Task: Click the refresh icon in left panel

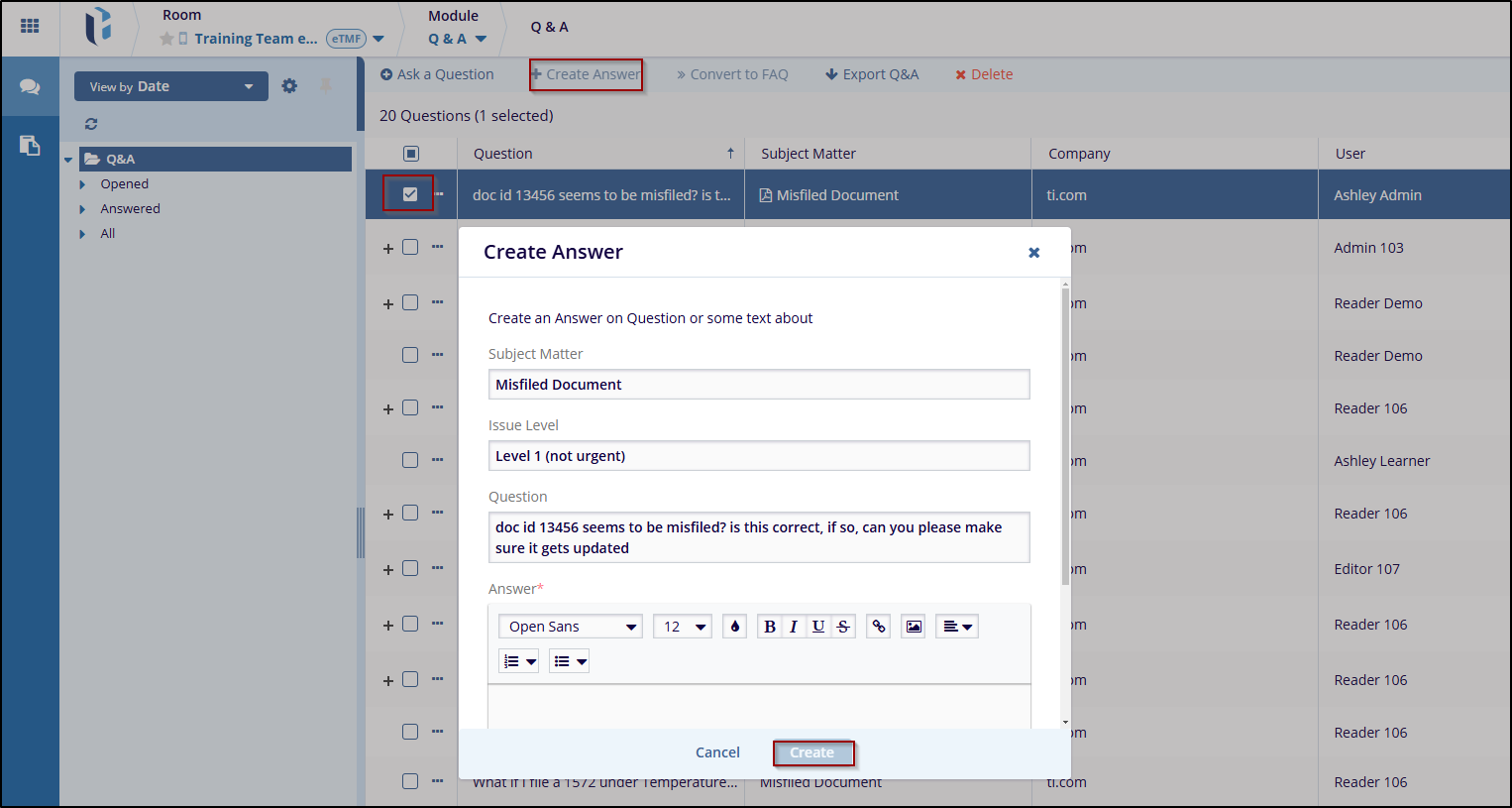Action: pyautogui.click(x=91, y=124)
